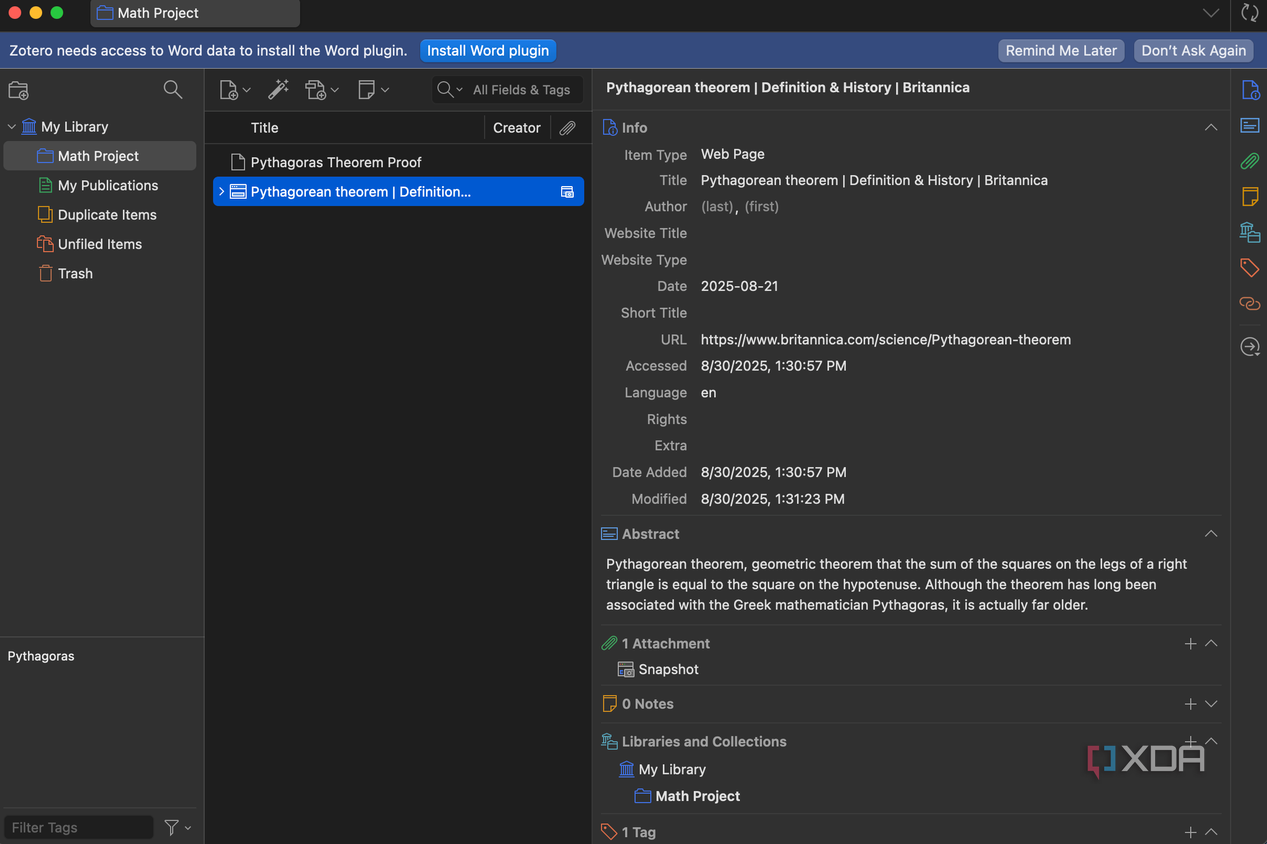Collapse the My Library tree
The image size is (1267, 844).
point(12,127)
